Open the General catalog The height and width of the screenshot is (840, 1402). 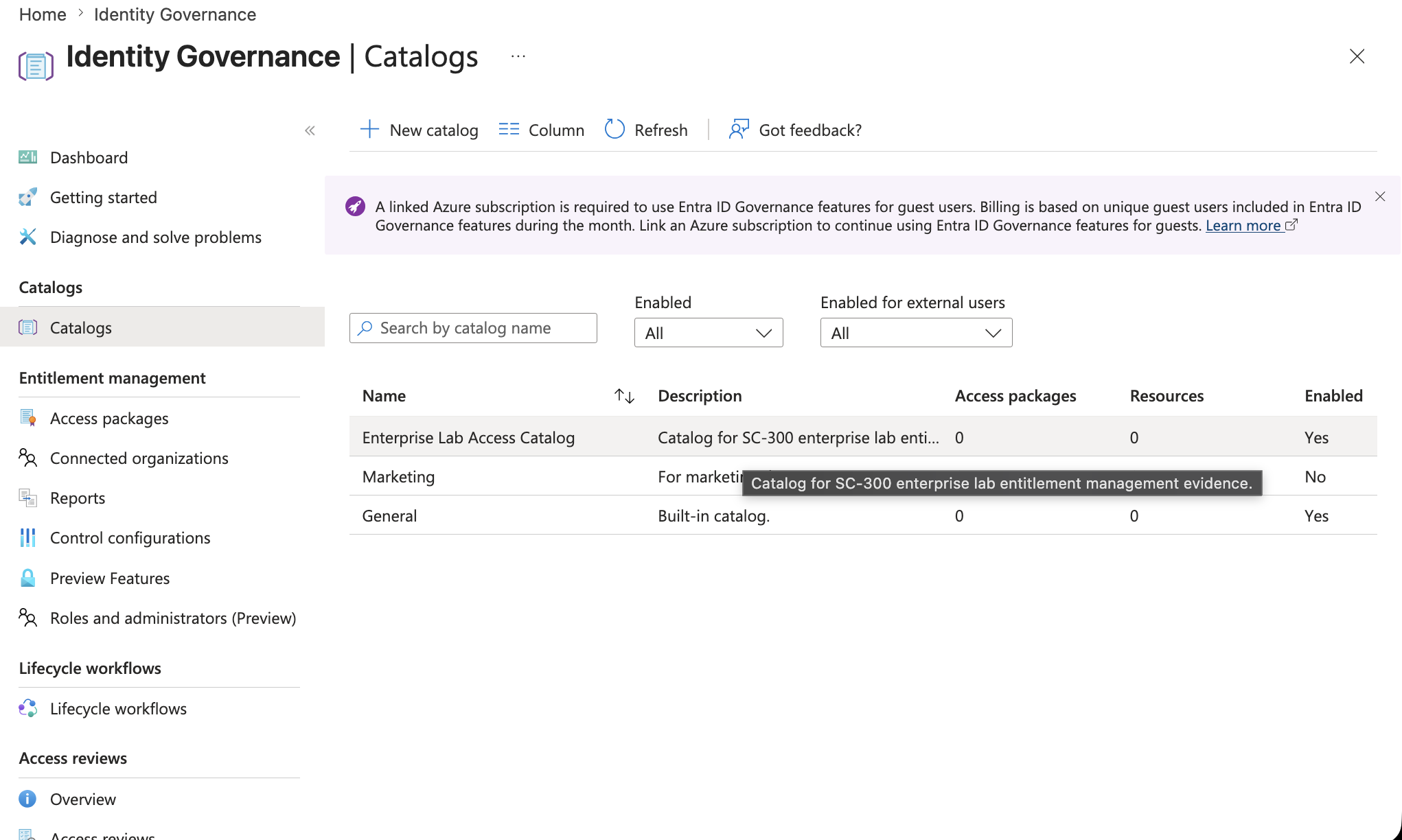tap(389, 515)
